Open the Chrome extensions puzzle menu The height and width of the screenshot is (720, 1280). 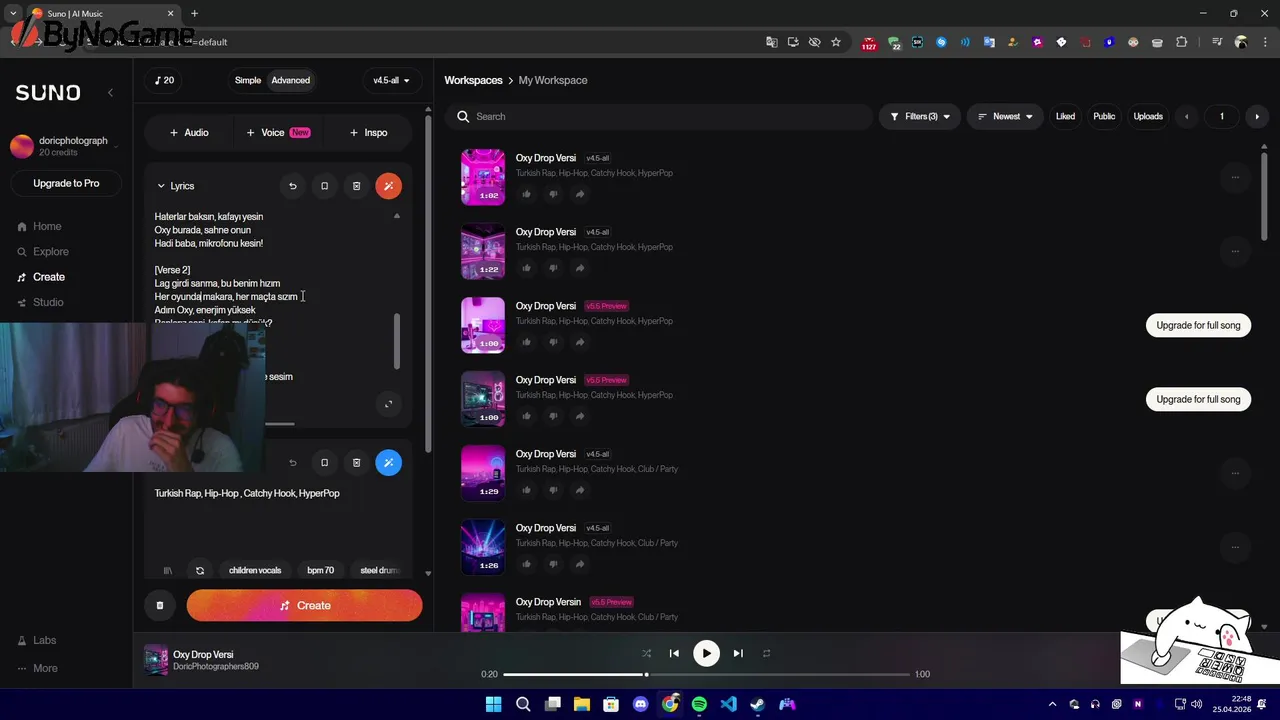click(1182, 42)
